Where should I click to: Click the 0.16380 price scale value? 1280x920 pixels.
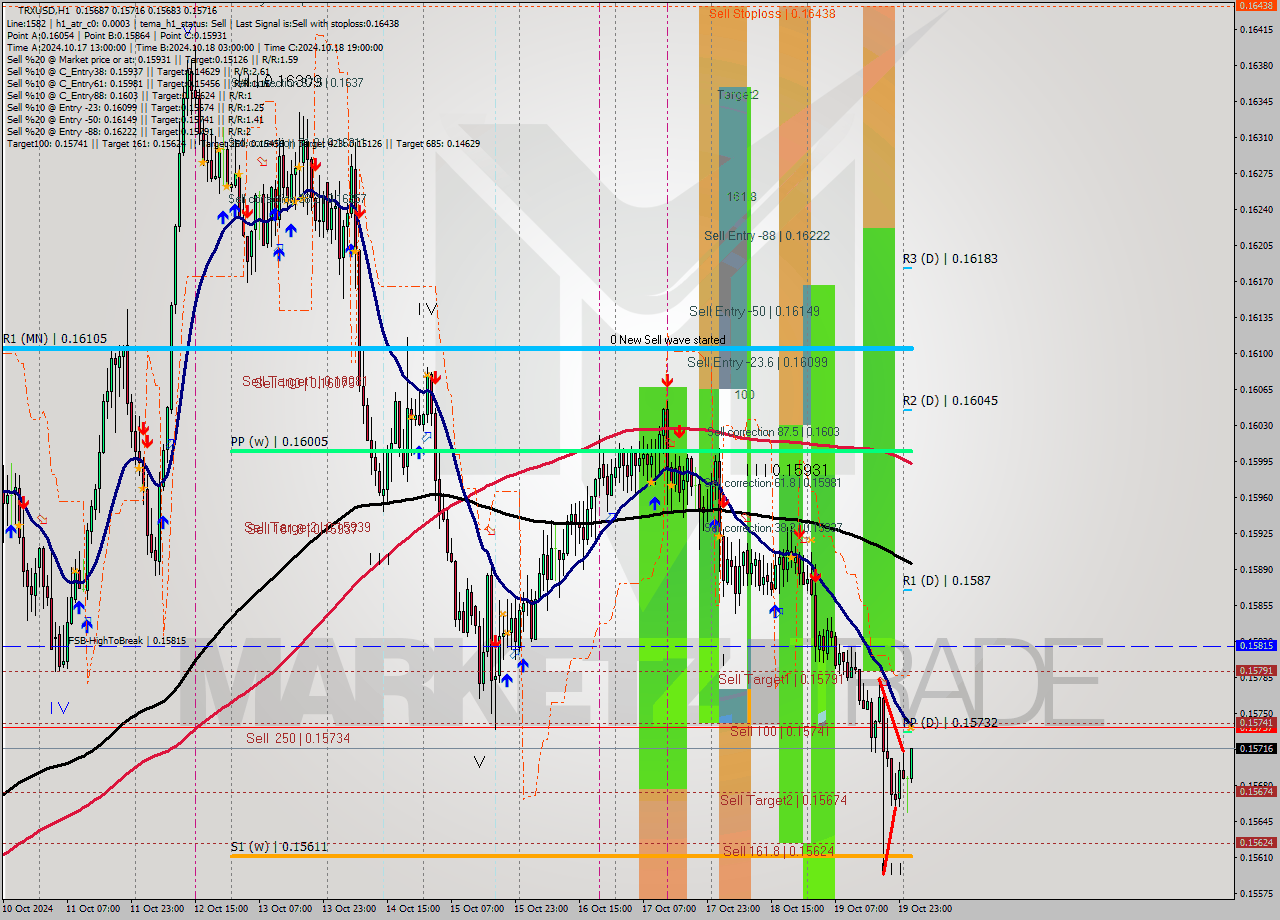point(1255,66)
